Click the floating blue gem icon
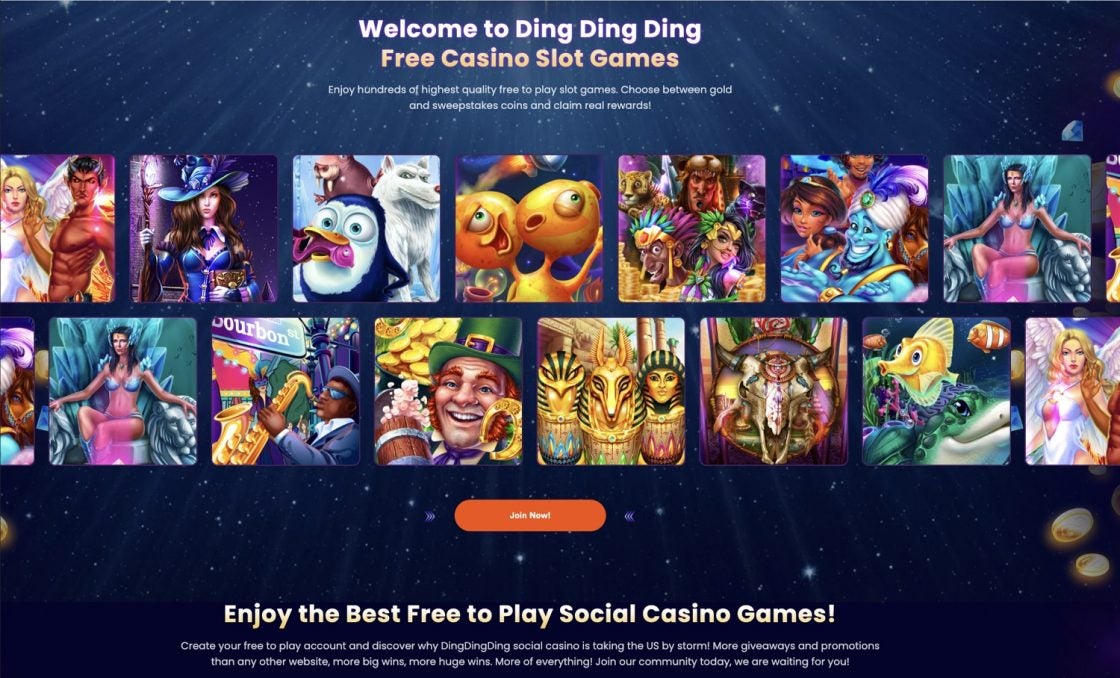 click(1072, 131)
